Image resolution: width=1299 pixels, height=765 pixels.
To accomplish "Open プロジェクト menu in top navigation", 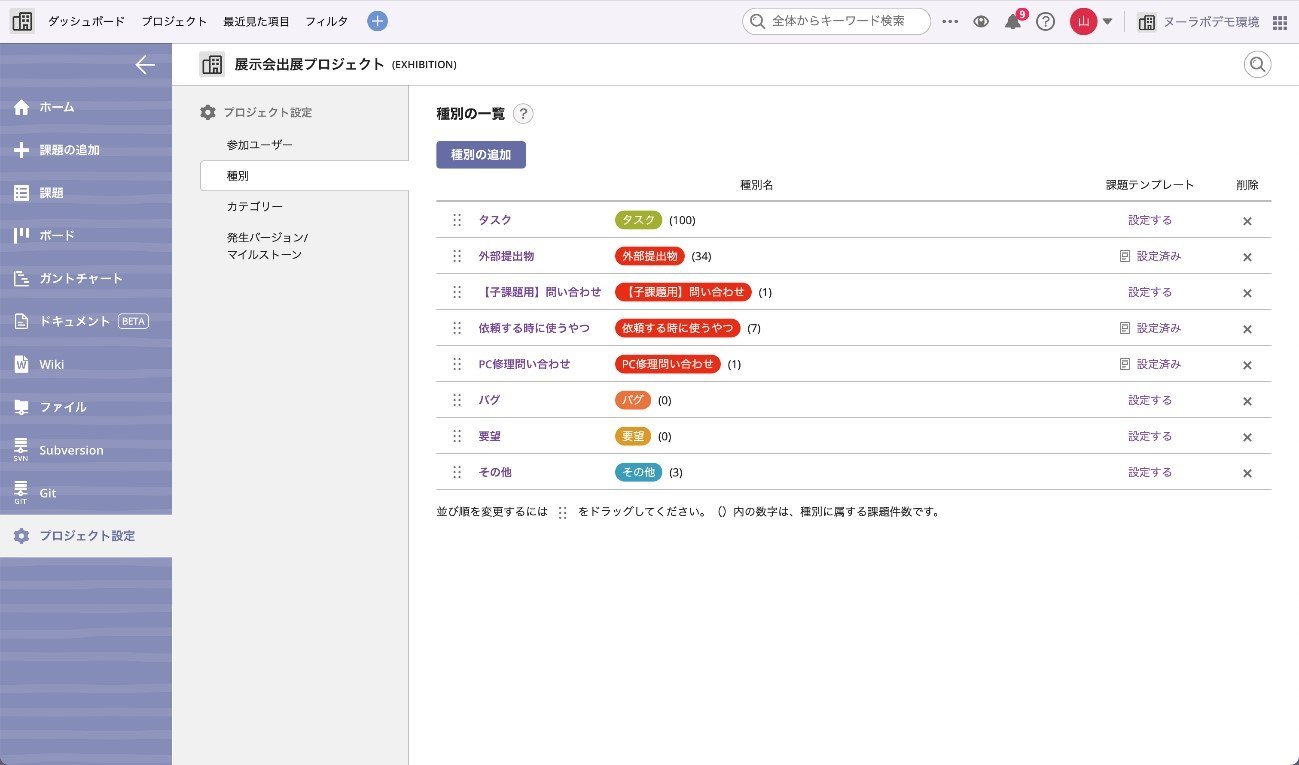I will coord(174,21).
